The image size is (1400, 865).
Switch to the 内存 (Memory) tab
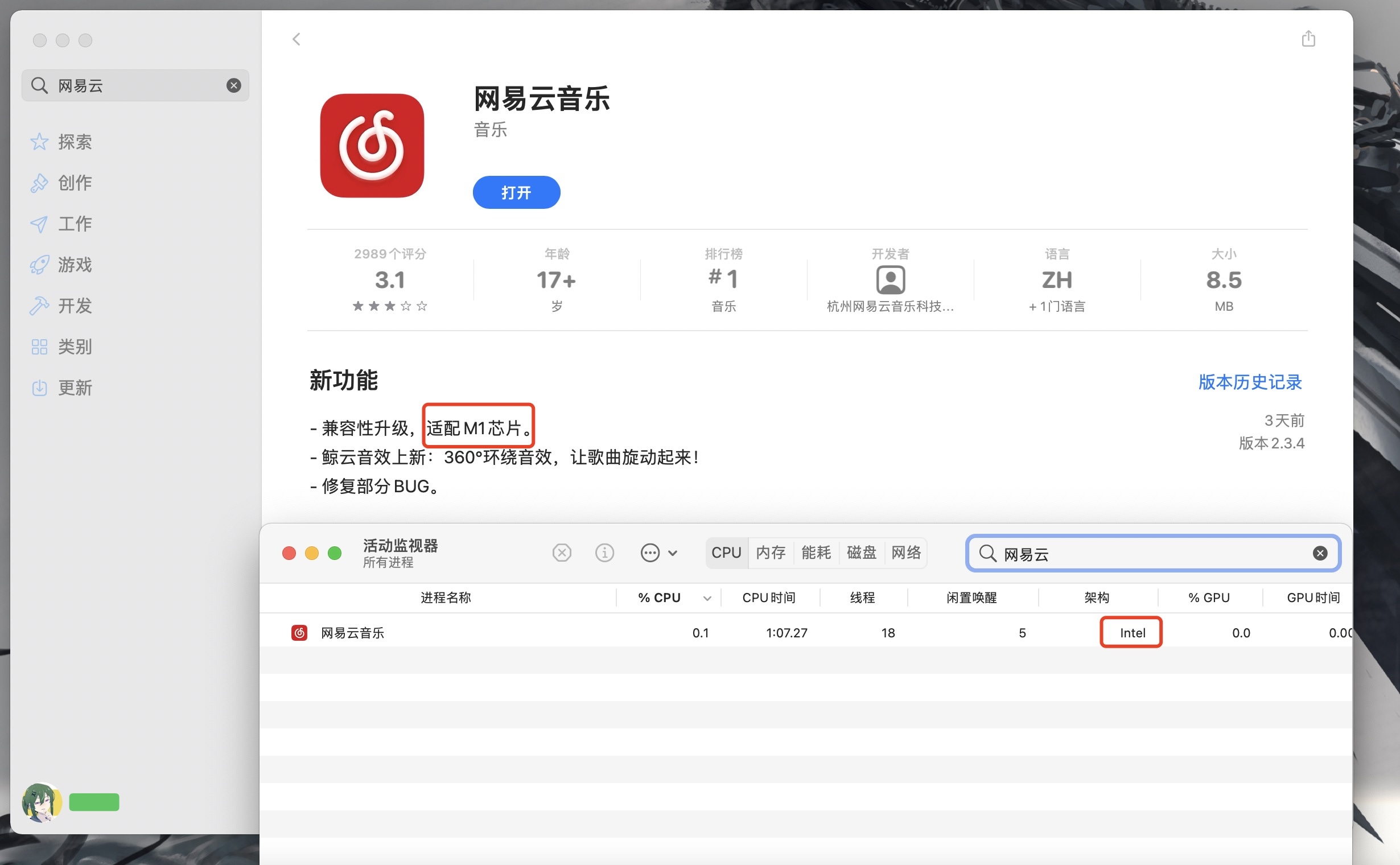tap(770, 553)
